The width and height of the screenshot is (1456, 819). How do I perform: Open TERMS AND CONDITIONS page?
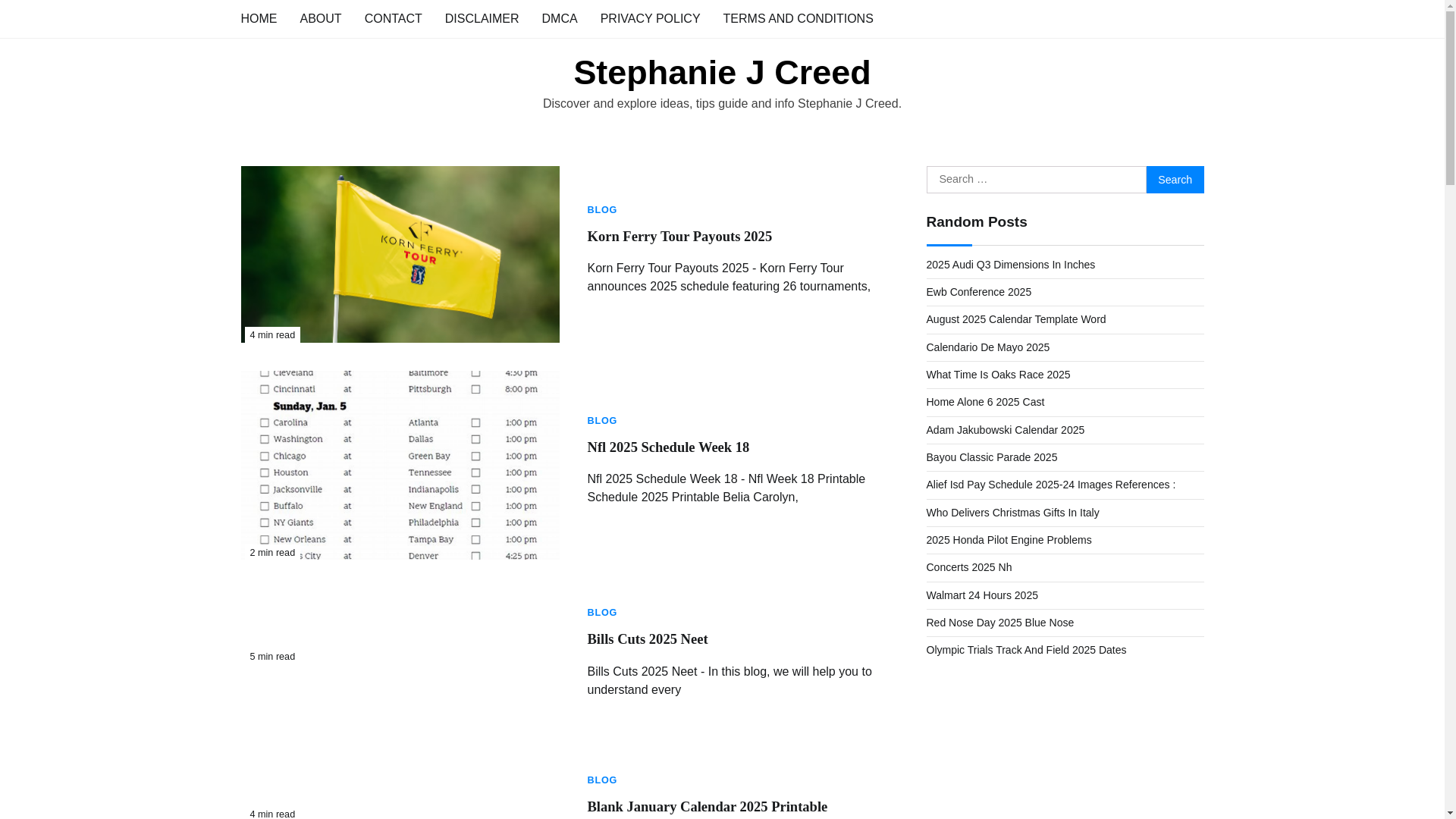[798, 18]
